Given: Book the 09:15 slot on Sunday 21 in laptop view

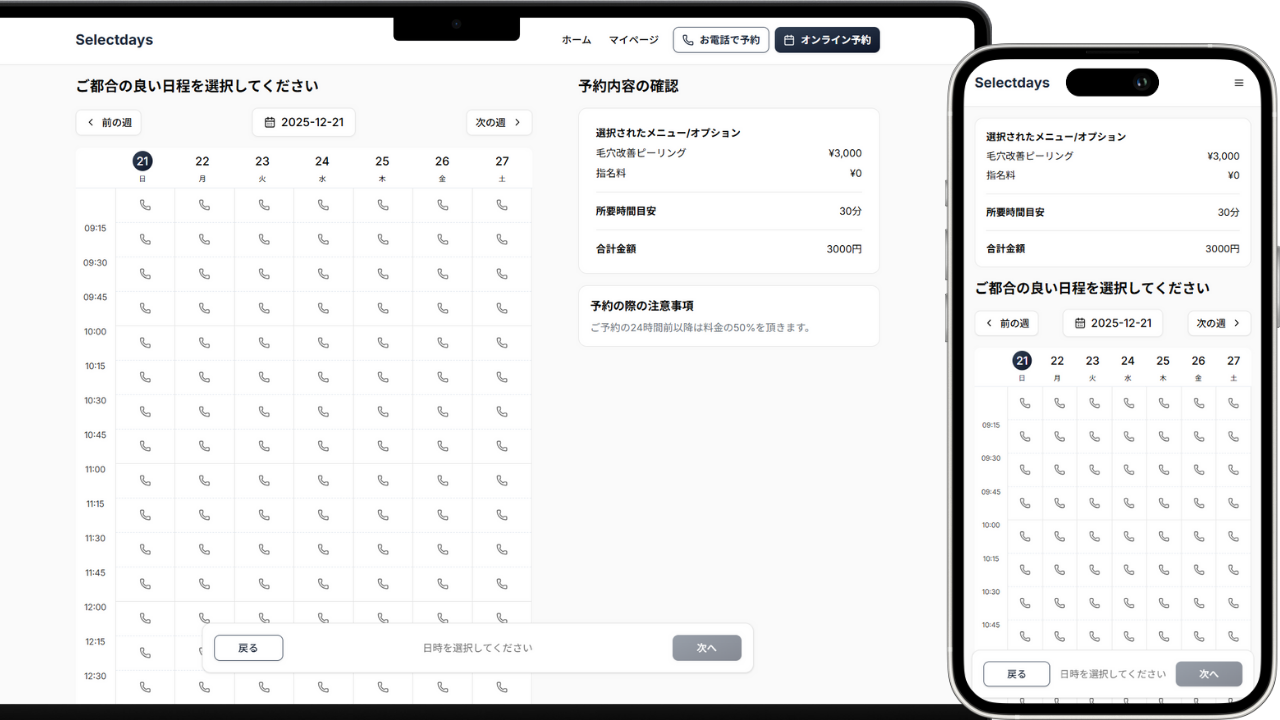Looking at the screenshot, I should pyautogui.click(x=145, y=239).
